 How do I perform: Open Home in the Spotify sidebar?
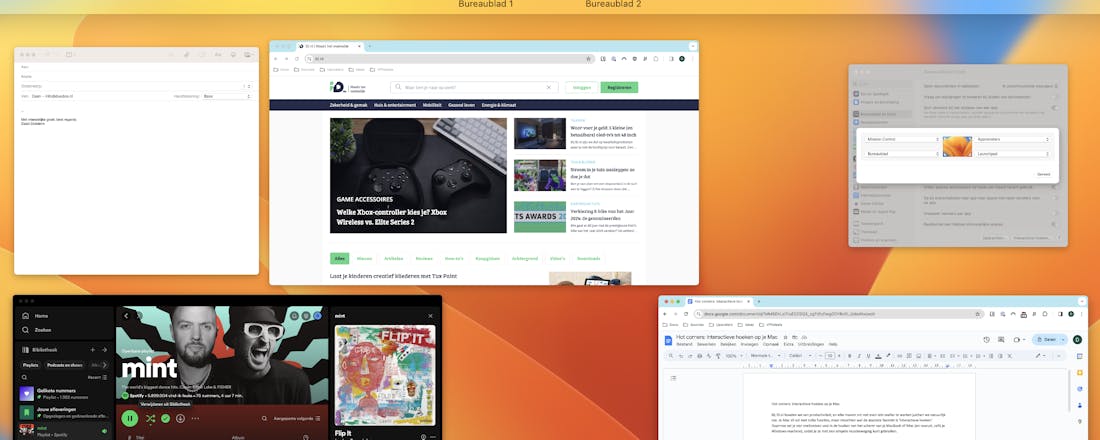36,316
